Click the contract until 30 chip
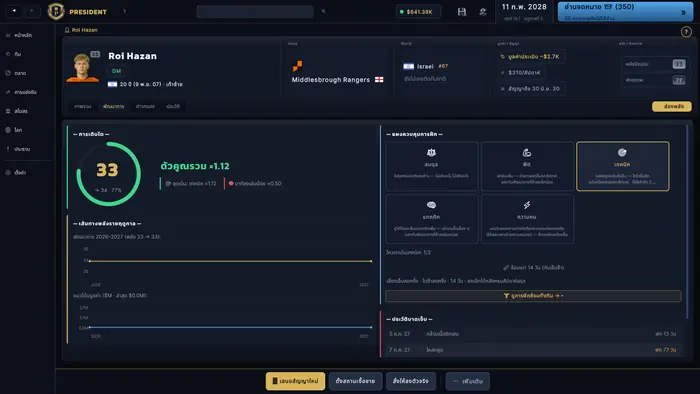Viewport: 700px width, 394px height. pos(531,88)
